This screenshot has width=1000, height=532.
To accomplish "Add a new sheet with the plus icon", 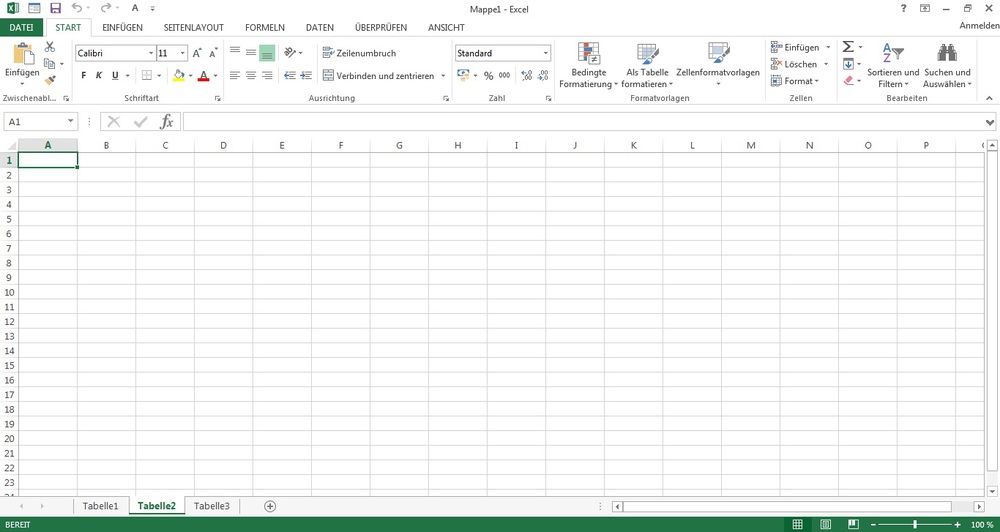I will coord(270,506).
